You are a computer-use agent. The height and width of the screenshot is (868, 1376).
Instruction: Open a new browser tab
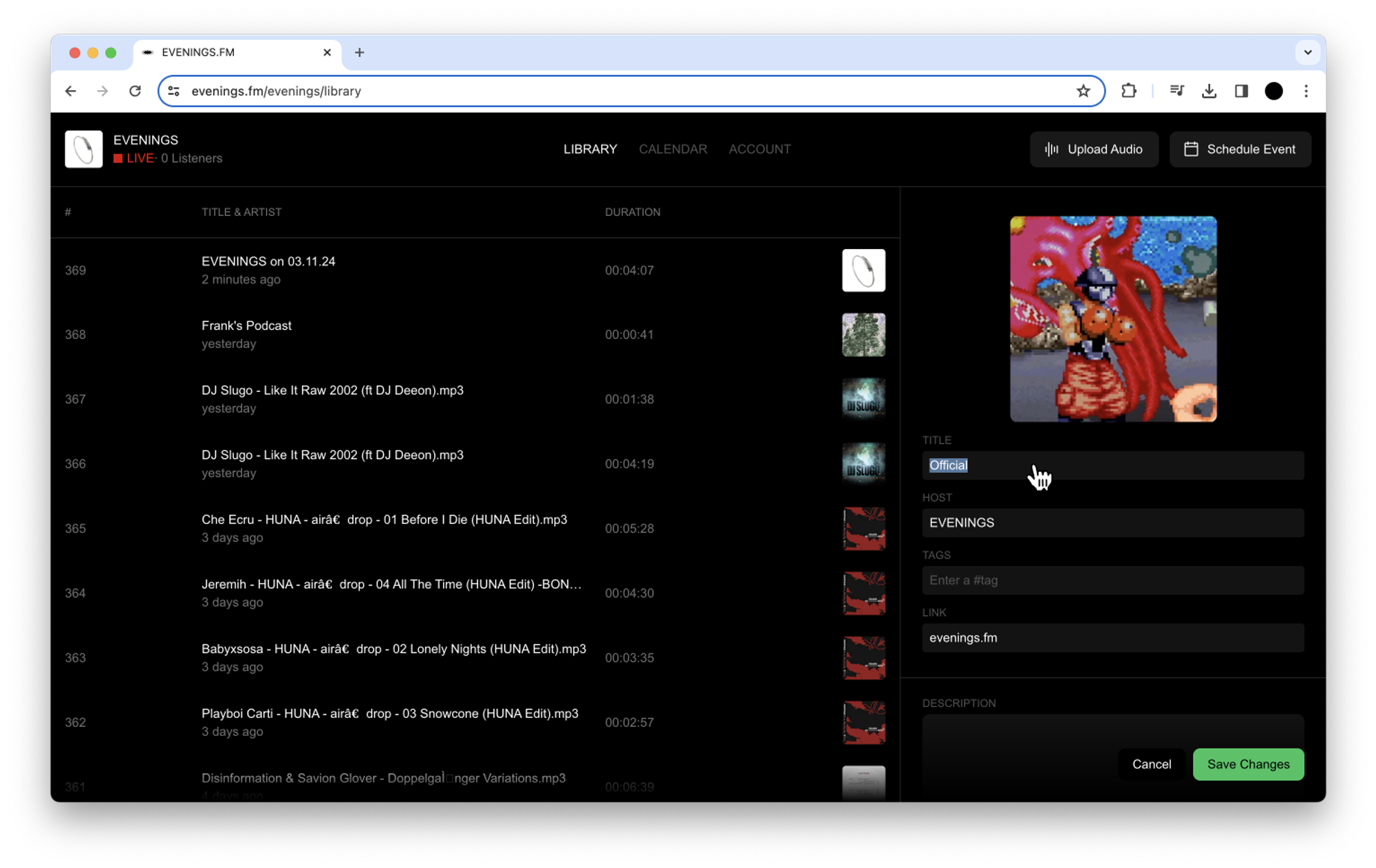point(359,52)
